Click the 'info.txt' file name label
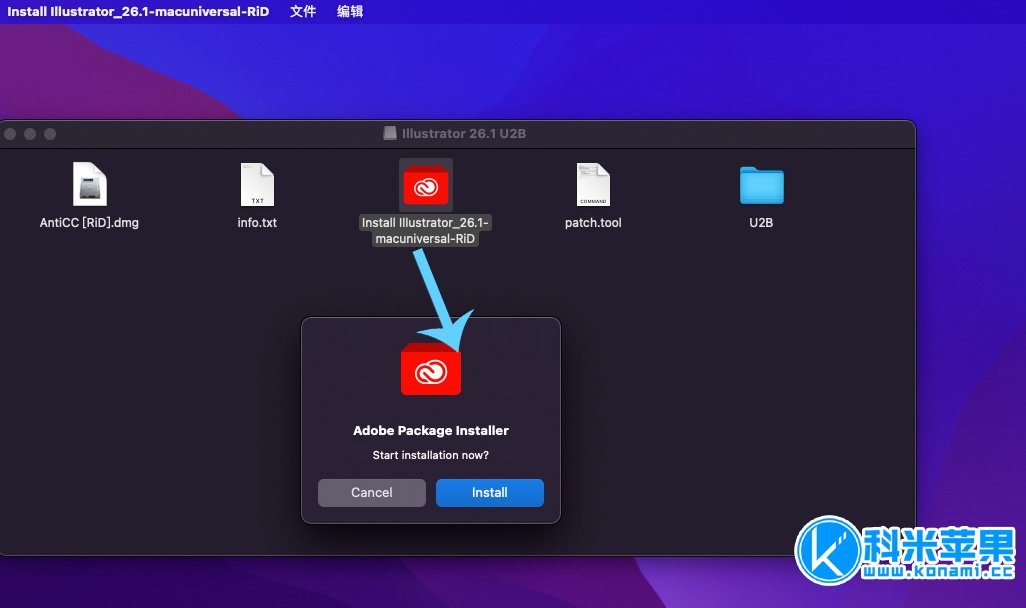Viewport: 1026px width, 608px height. [x=257, y=223]
